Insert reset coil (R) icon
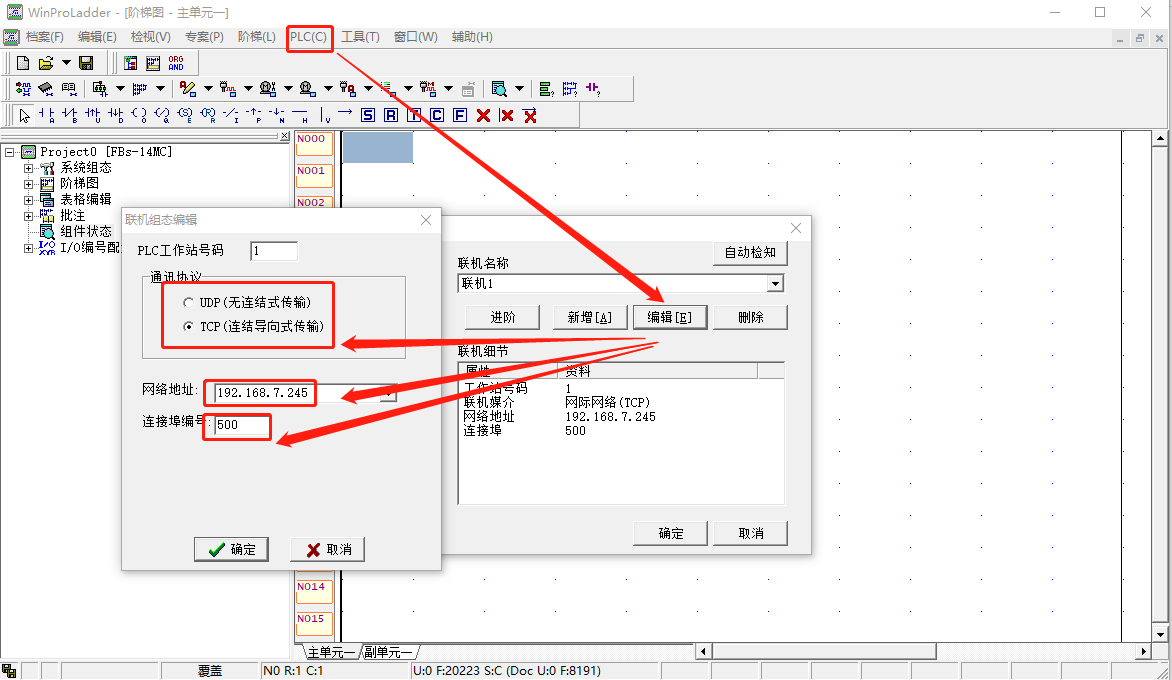 208,115
